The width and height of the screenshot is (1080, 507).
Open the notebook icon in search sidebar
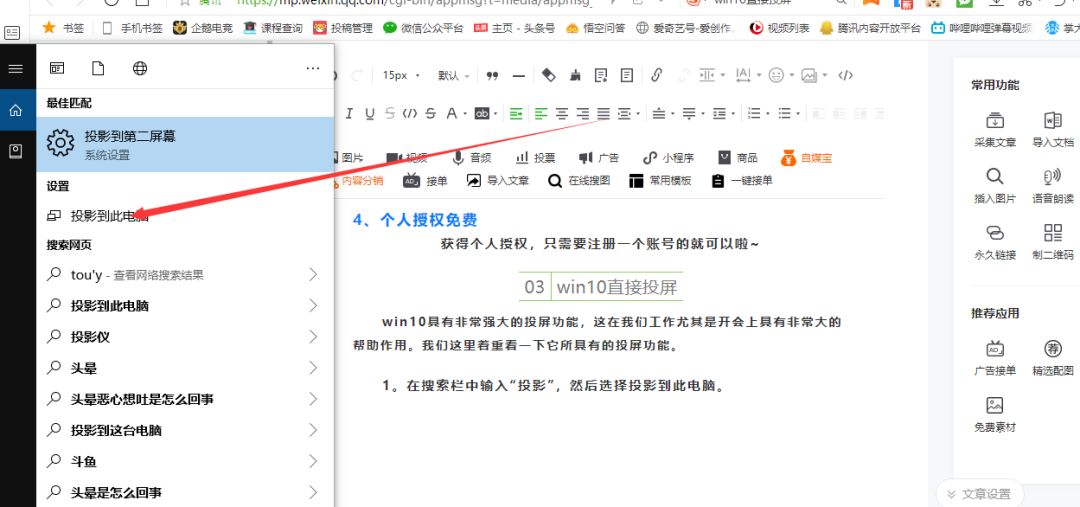(15, 152)
